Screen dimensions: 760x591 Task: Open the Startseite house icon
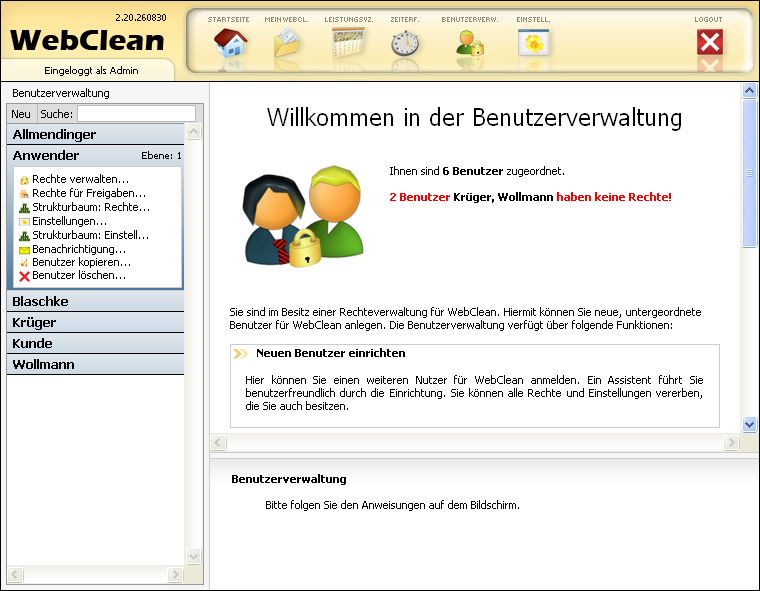[x=230, y=43]
